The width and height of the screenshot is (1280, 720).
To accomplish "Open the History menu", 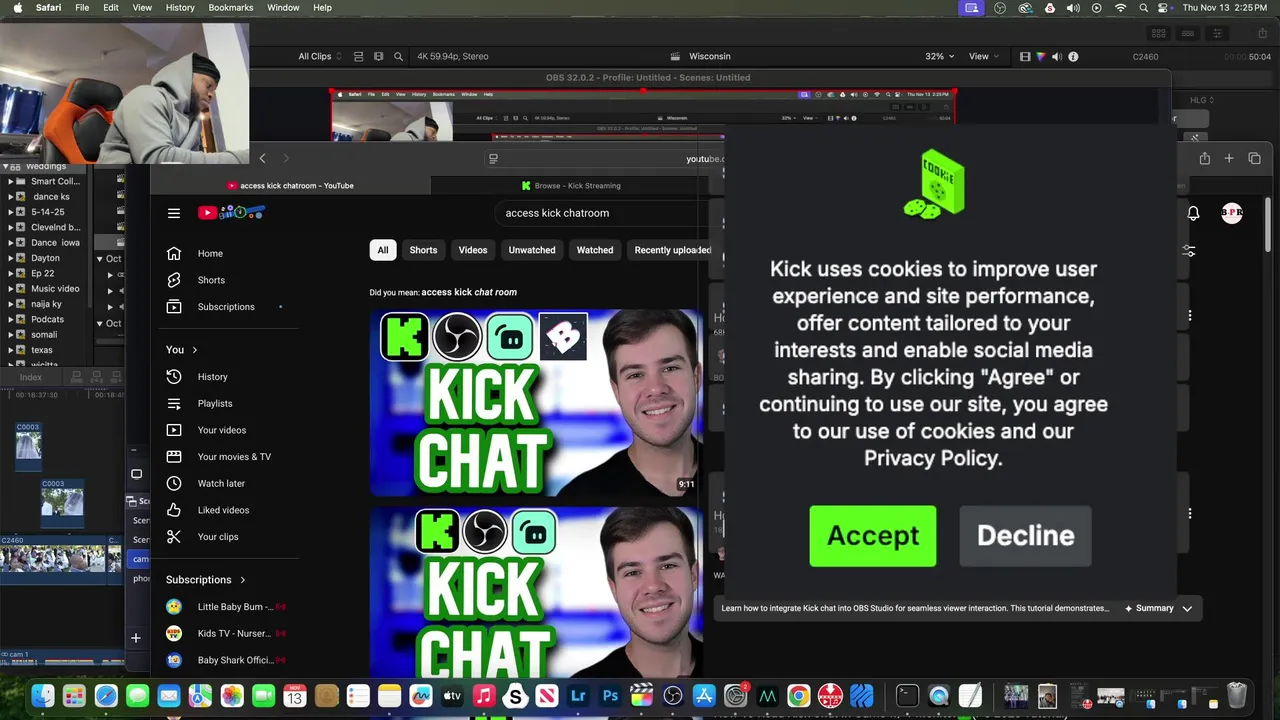I will pos(180,8).
